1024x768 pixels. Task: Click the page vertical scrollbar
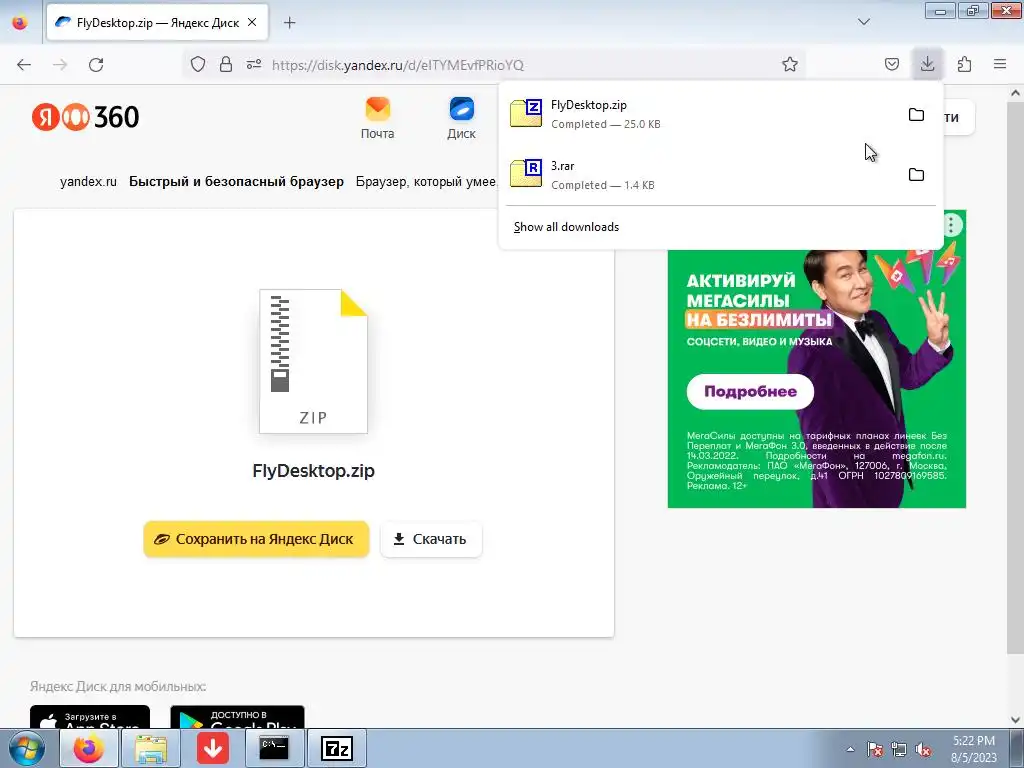pos(1015,376)
